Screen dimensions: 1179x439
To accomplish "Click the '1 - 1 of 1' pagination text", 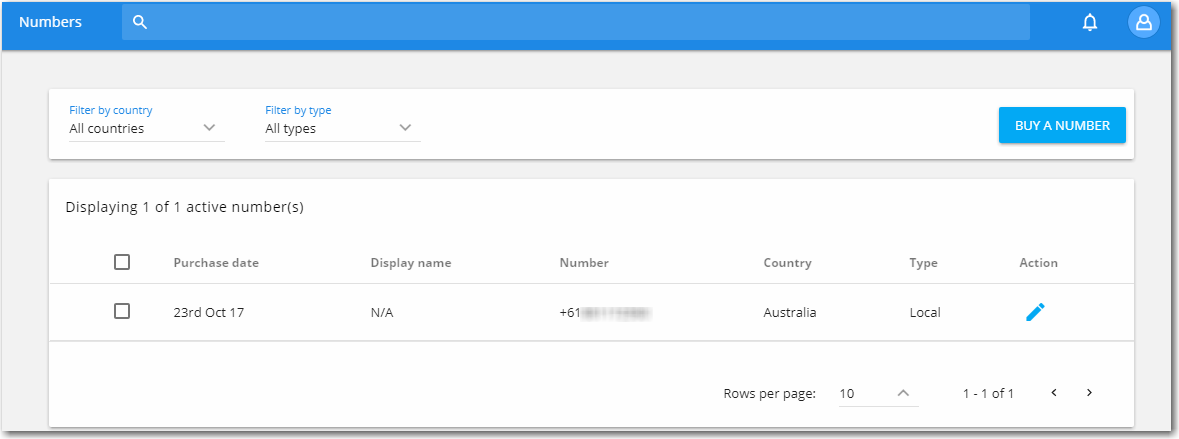I will (x=988, y=393).
